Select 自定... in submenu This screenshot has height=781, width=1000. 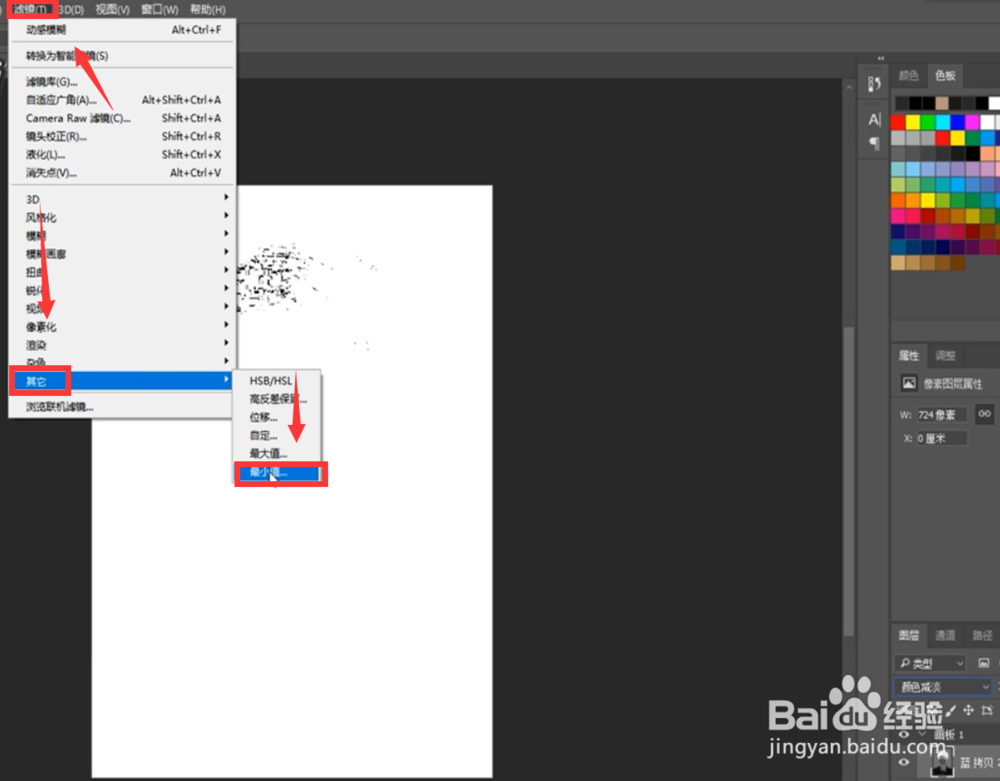(277, 435)
